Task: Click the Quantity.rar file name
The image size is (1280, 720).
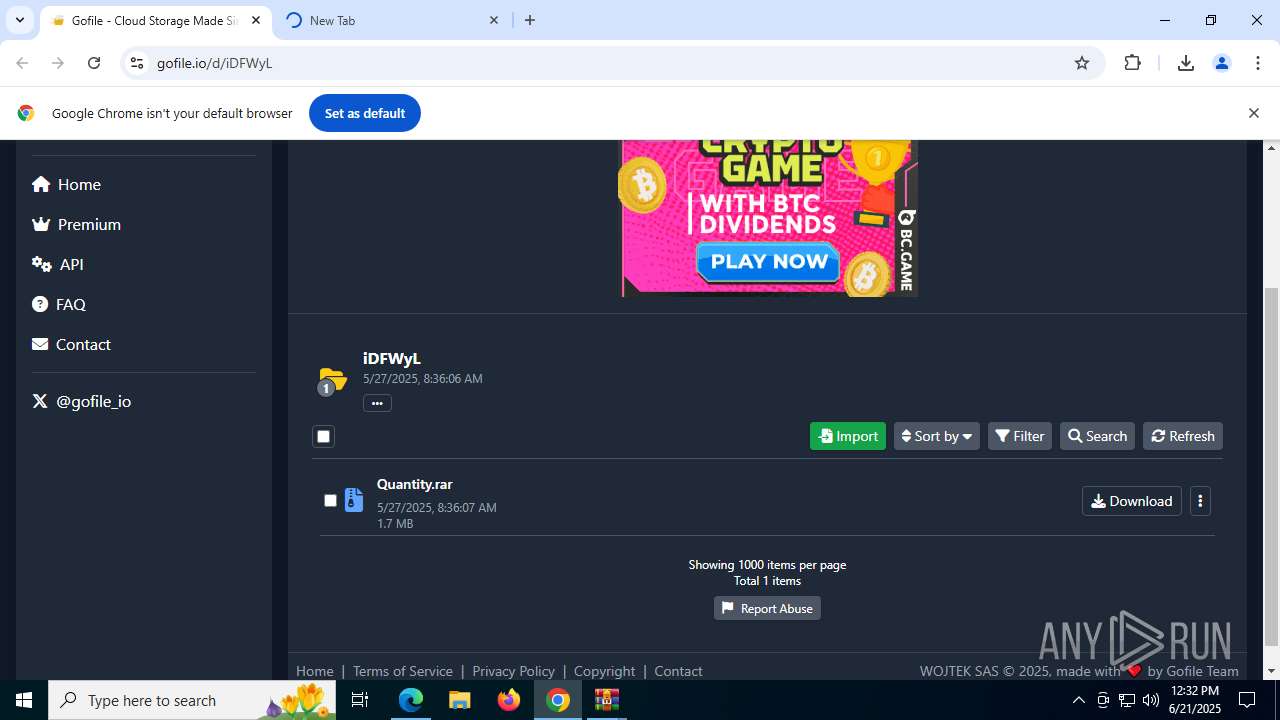Action: [x=415, y=484]
